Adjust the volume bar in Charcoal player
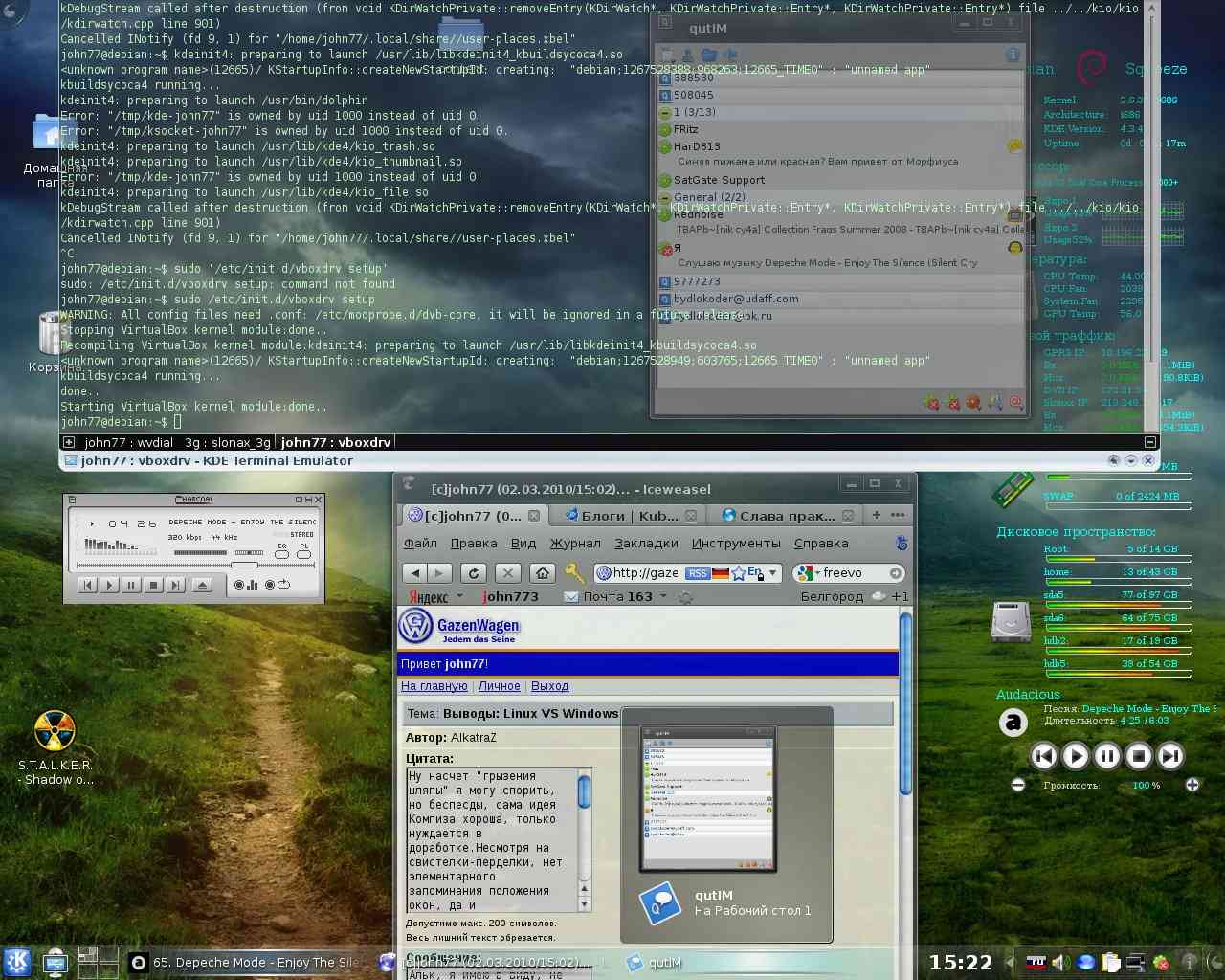 pos(202,552)
